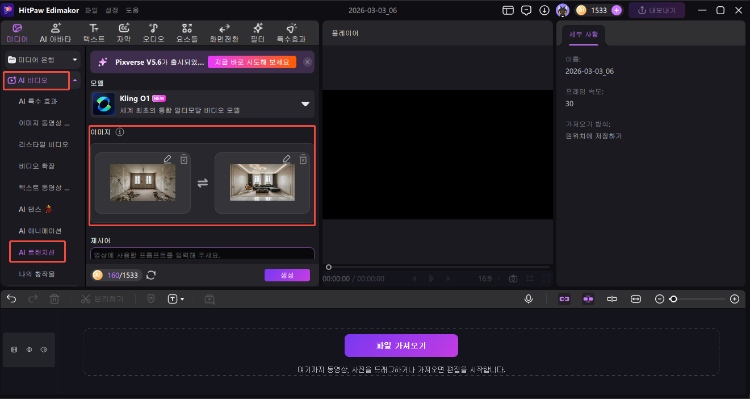Swap the start and end images
750x399 pixels.
203,183
